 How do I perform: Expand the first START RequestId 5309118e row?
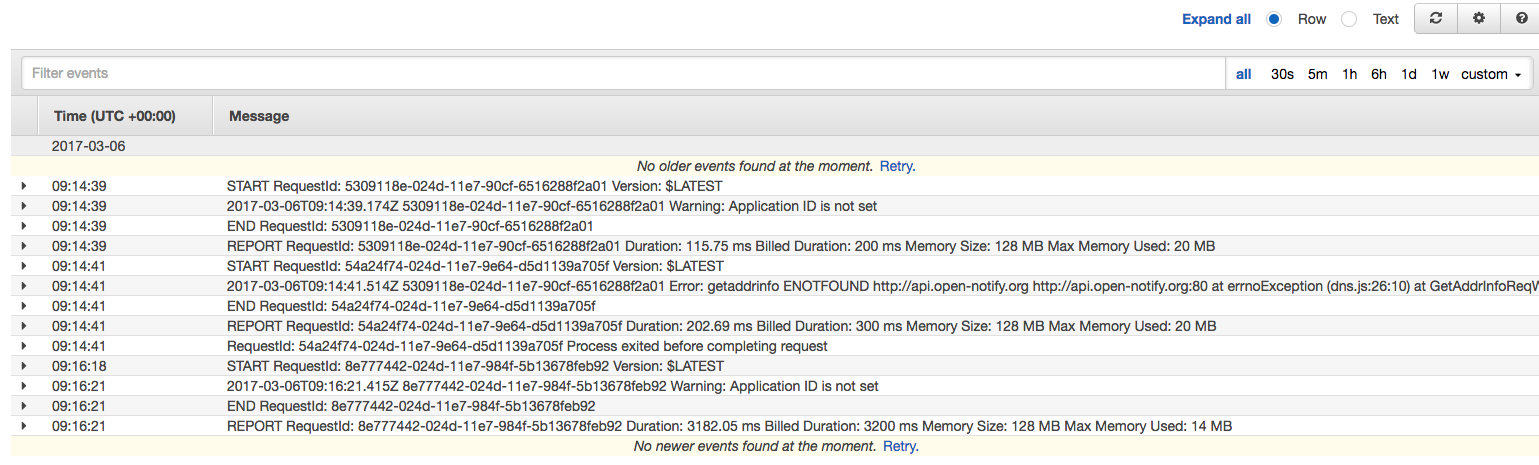[24, 186]
